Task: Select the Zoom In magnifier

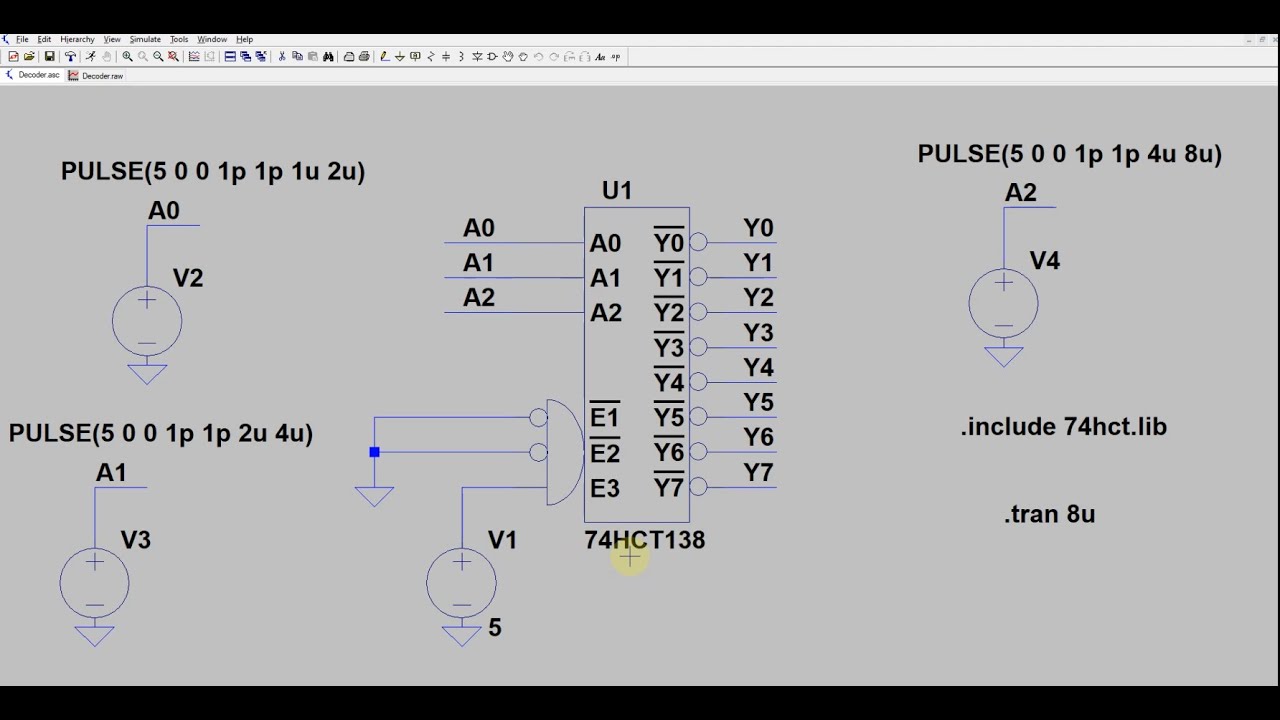Action: [127, 57]
